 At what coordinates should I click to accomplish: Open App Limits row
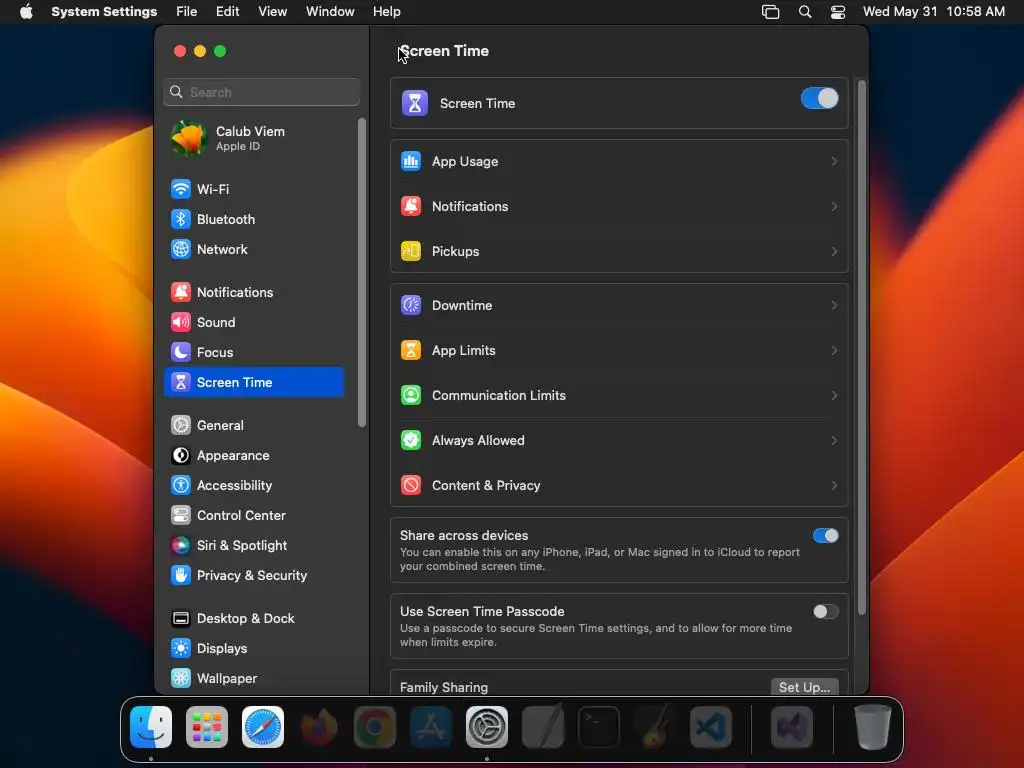point(619,351)
